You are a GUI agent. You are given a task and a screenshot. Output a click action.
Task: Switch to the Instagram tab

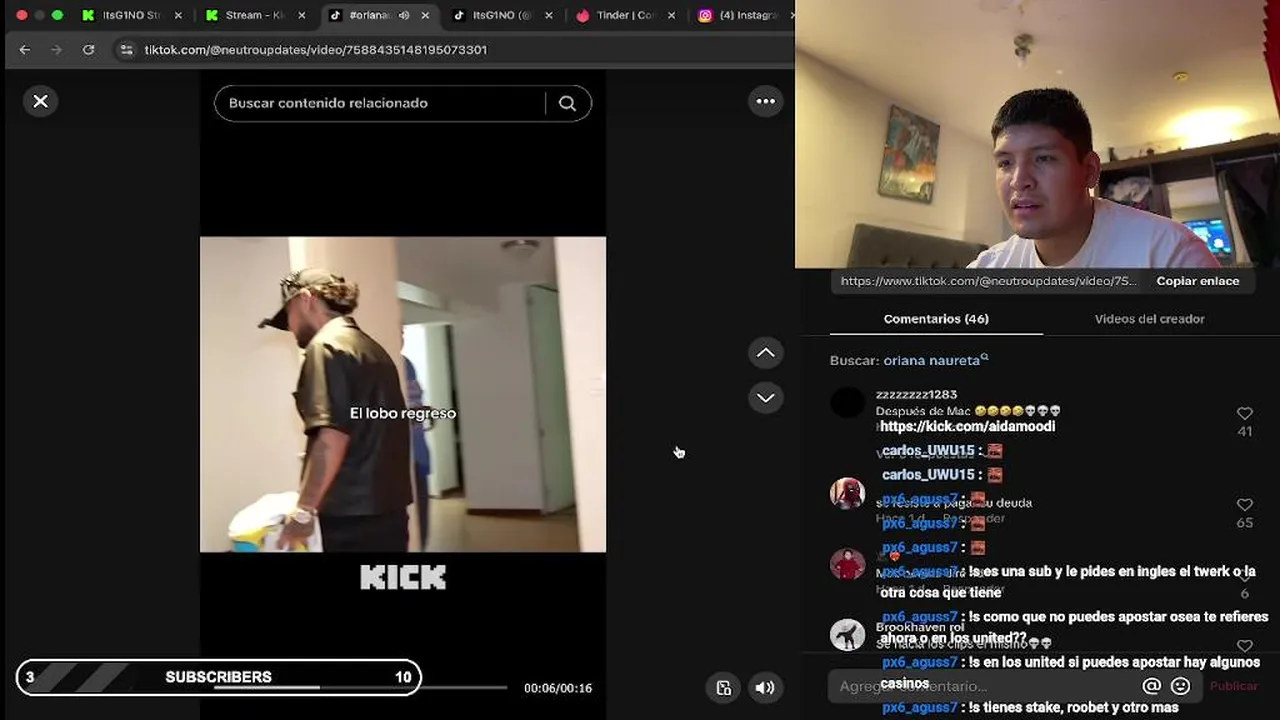743,15
